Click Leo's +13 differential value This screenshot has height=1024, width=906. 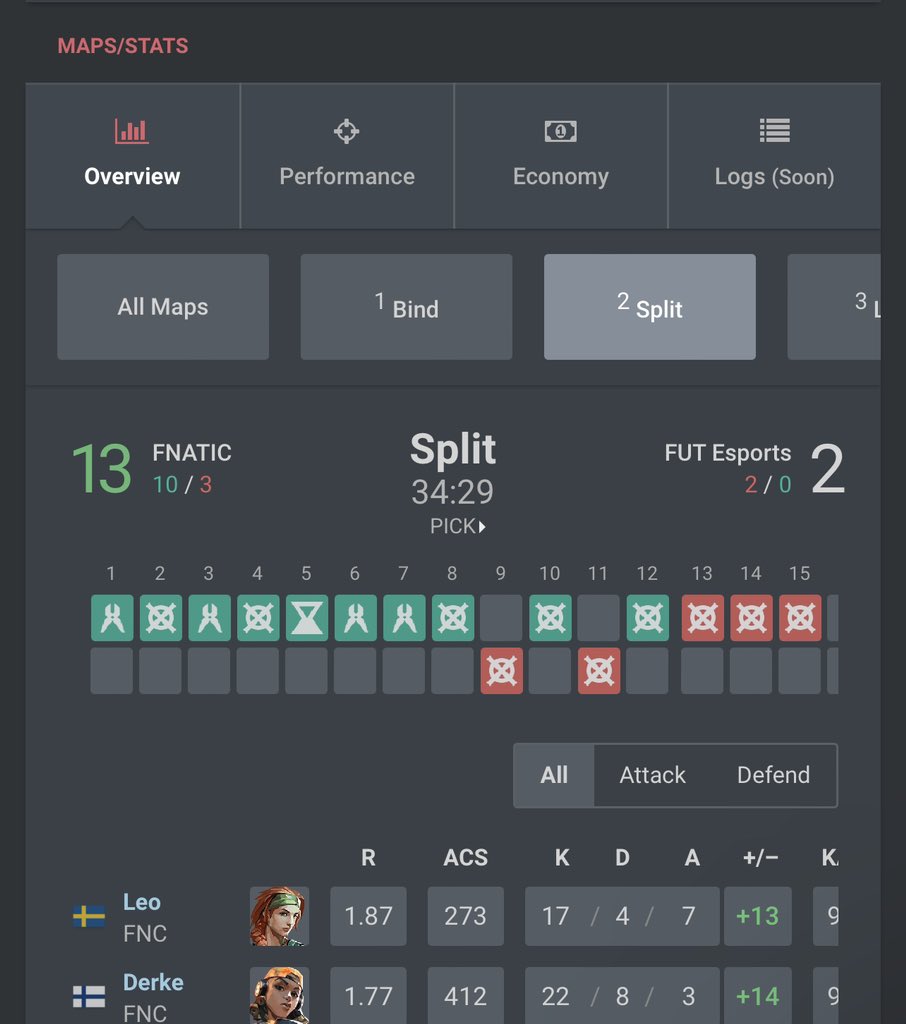pos(758,916)
